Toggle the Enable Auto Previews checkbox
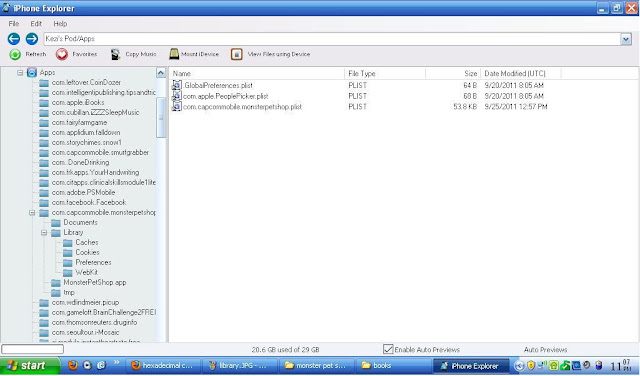Image resolution: width=640 pixels, height=376 pixels. (x=388, y=349)
